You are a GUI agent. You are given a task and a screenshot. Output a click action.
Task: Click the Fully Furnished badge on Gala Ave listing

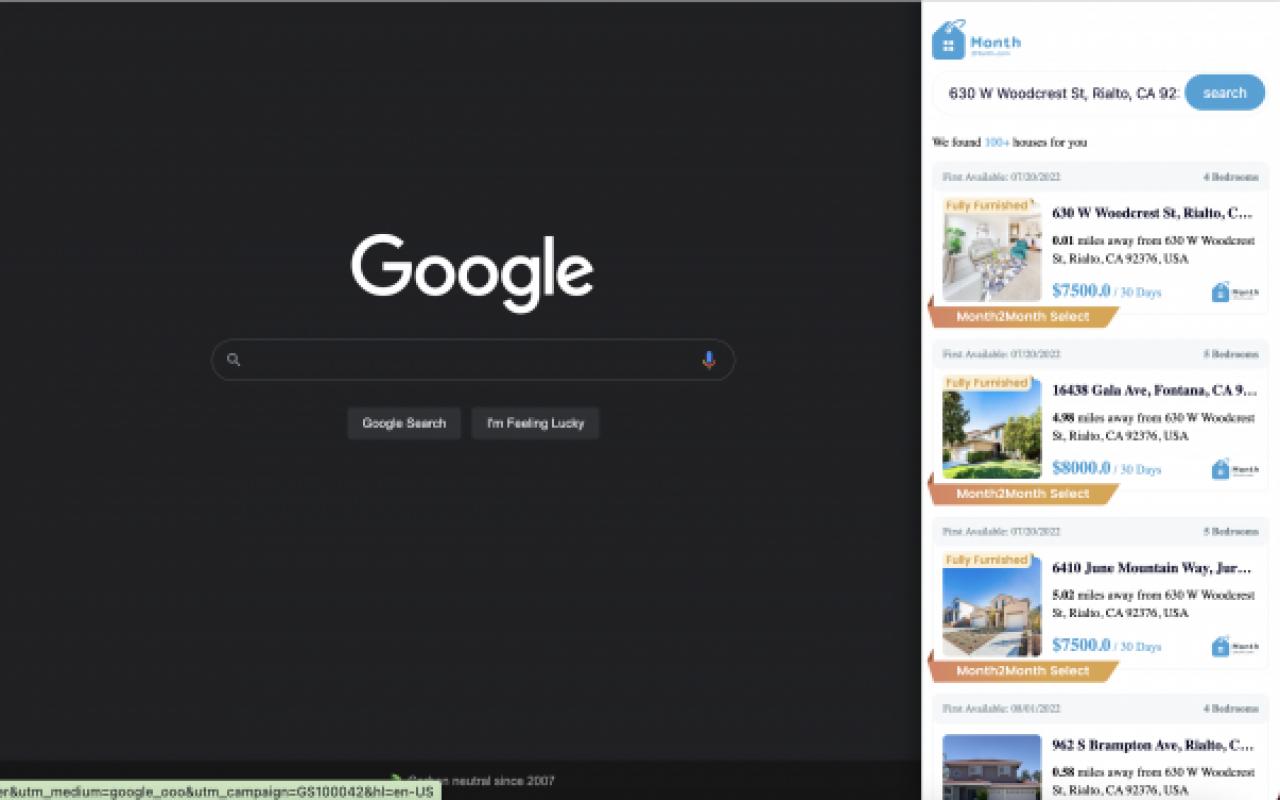[x=987, y=383]
